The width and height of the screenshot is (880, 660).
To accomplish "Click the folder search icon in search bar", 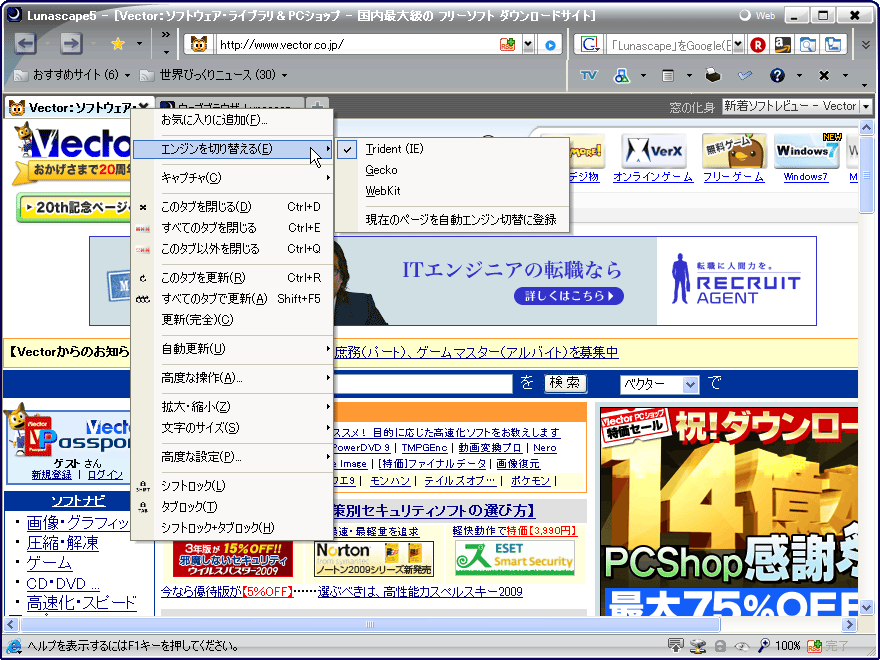I will (x=833, y=45).
